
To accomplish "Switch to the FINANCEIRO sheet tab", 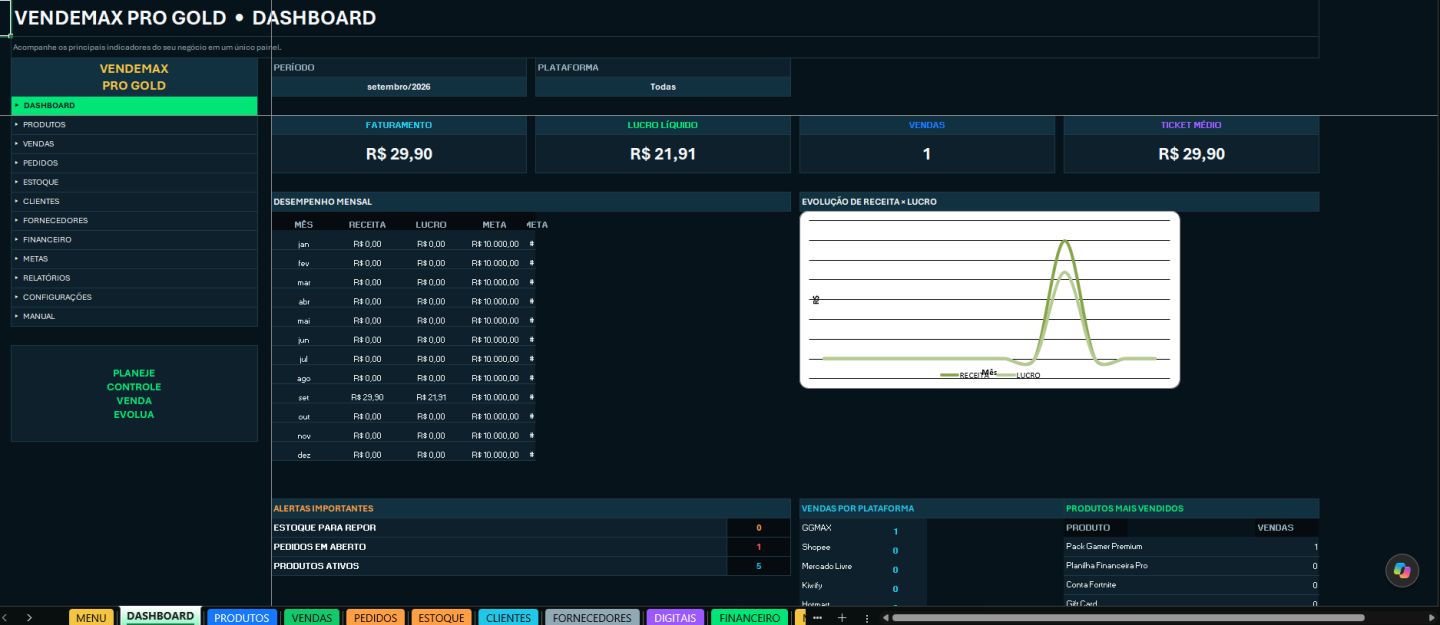I will [750, 618].
